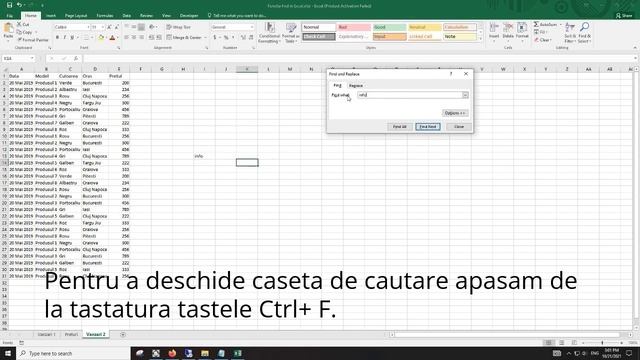
Task: Click the Find what text field
Action: [409, 95]
